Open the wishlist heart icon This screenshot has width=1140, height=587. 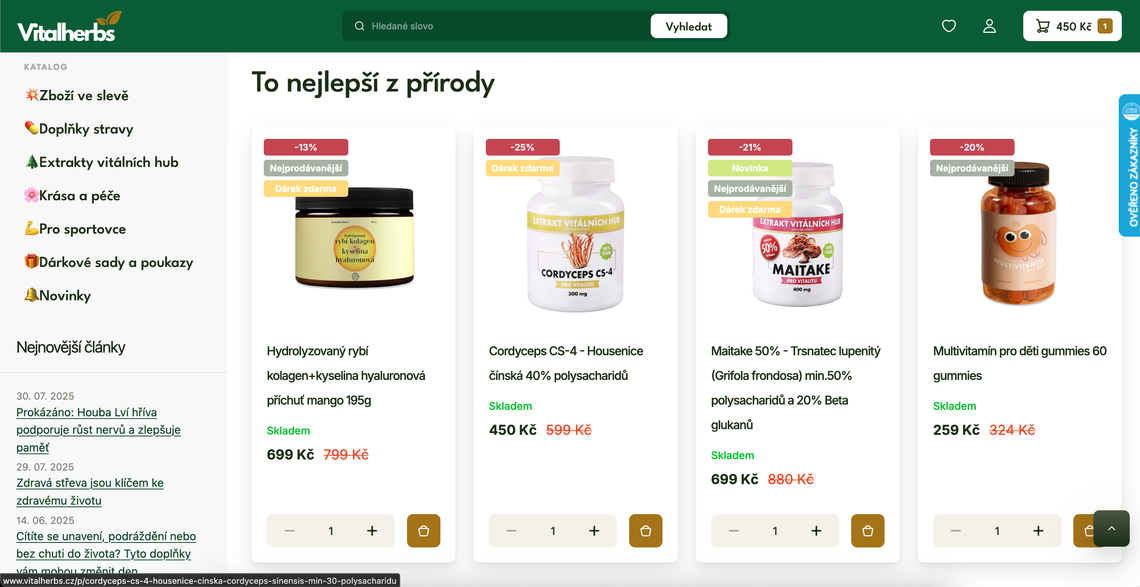click(x=949, y=26)
